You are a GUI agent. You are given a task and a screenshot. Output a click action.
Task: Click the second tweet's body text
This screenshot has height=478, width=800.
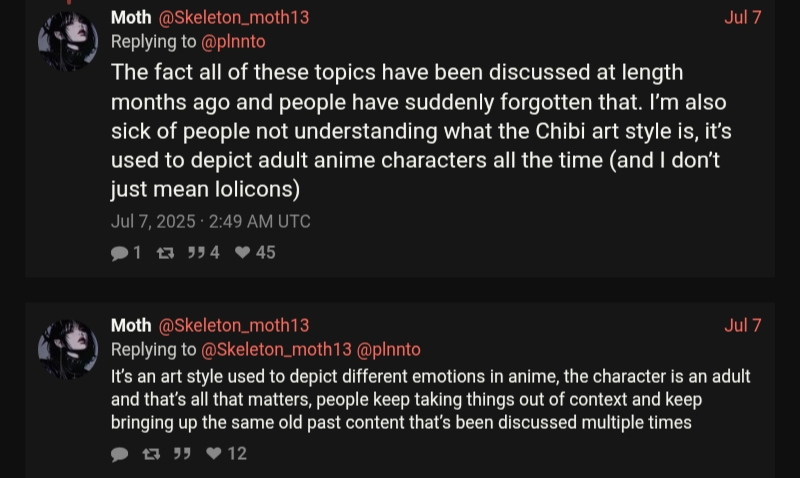[430, 399]
